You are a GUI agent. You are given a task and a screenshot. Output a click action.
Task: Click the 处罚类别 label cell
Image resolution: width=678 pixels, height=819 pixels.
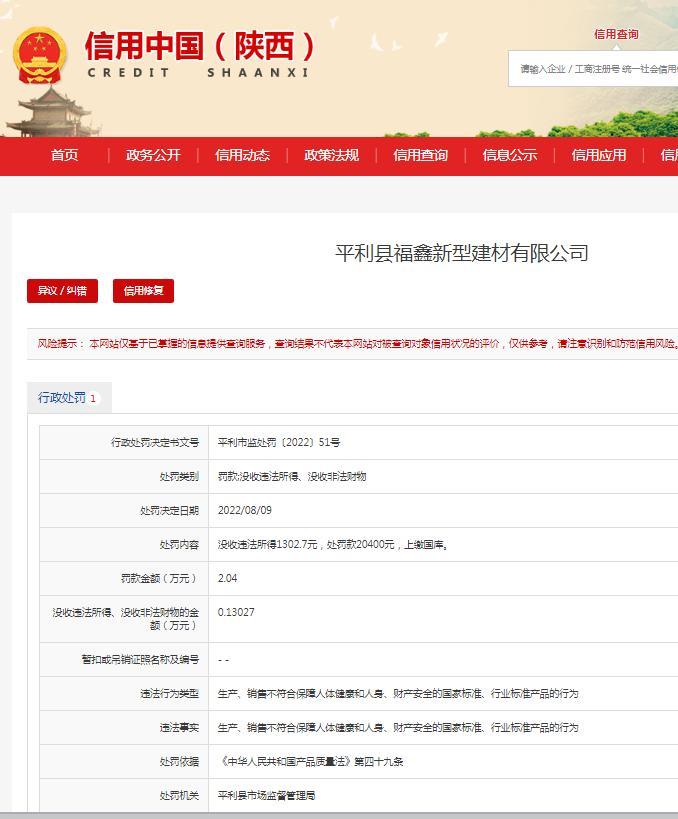pos(124,476)
